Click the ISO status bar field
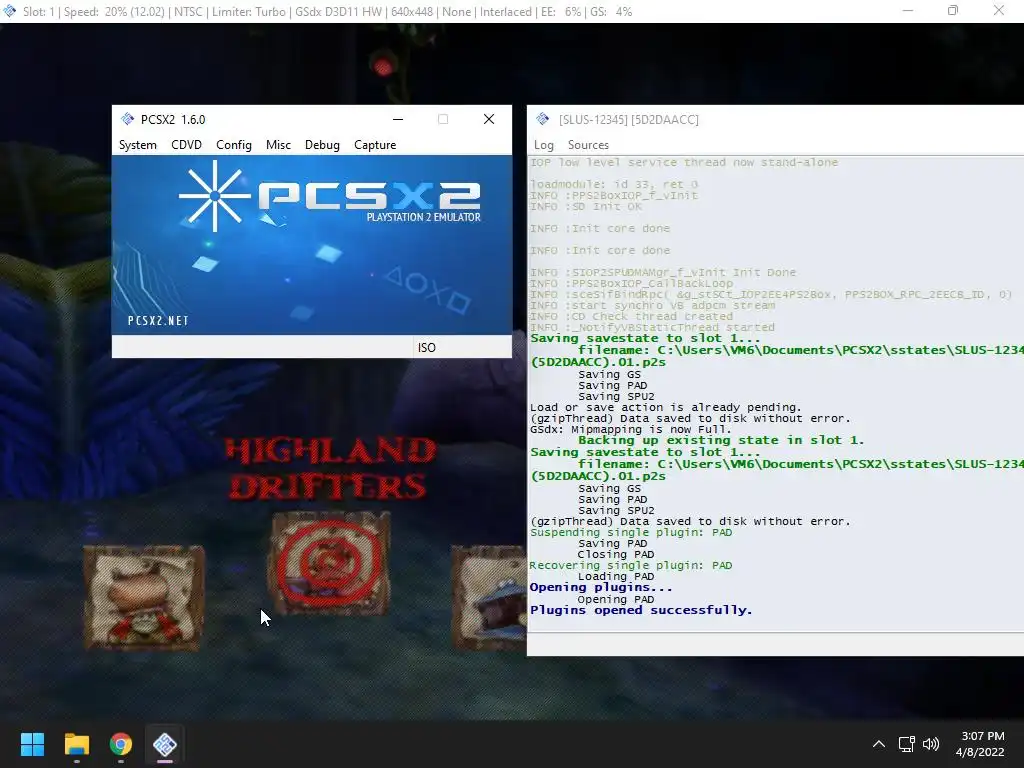Viewport: 1024px width, 768px height. [x=462, y=347]
